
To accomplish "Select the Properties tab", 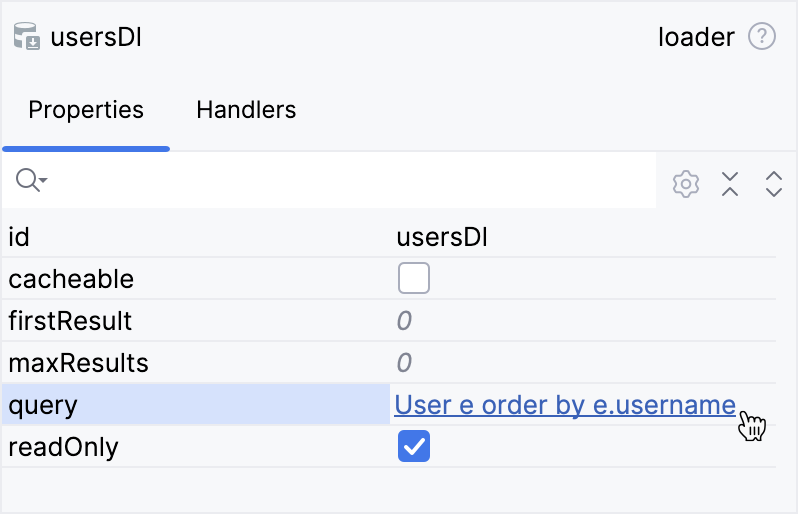I will point(86,110).
